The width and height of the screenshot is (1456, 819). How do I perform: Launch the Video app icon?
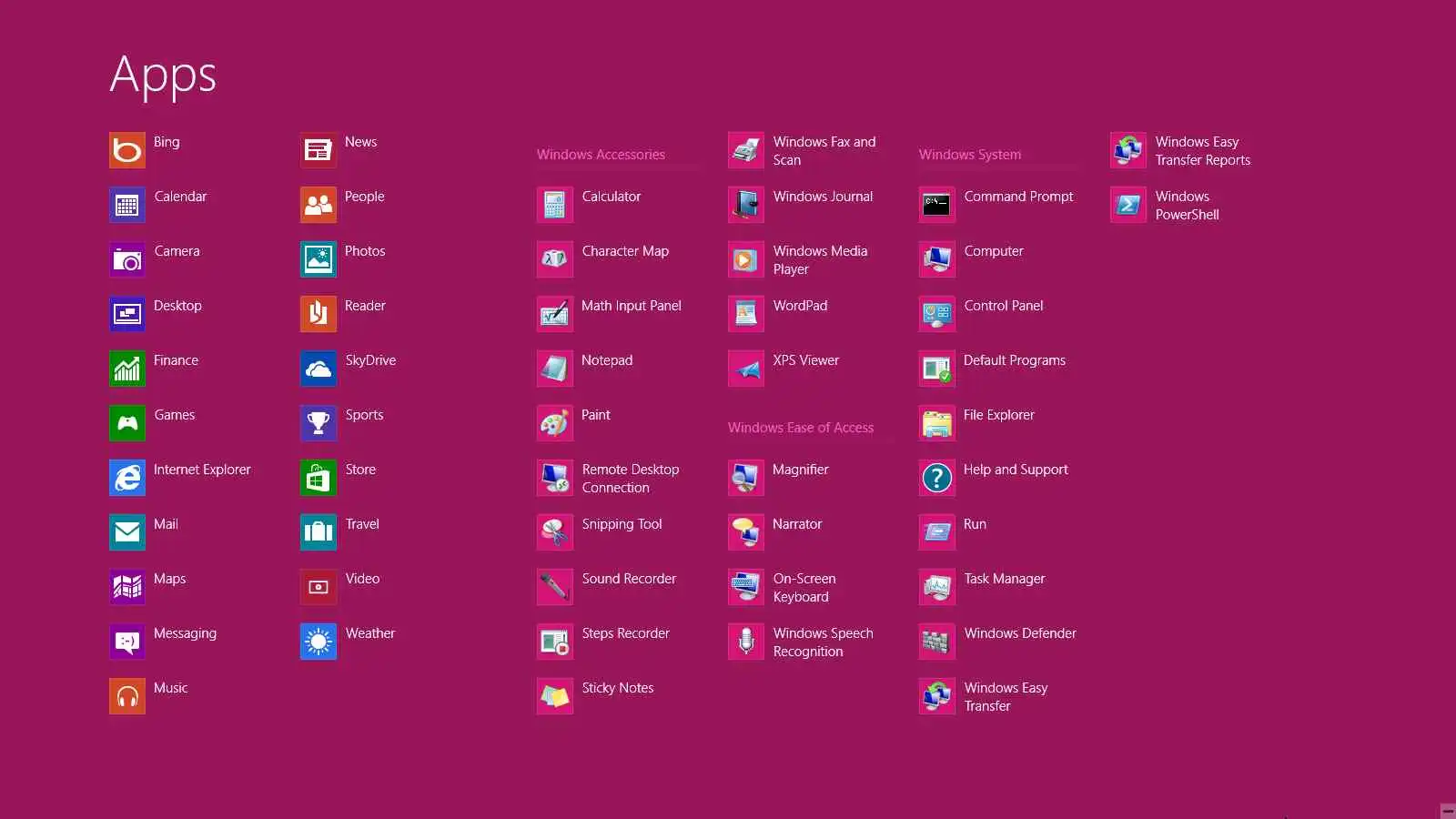click(x=318, y=587)
